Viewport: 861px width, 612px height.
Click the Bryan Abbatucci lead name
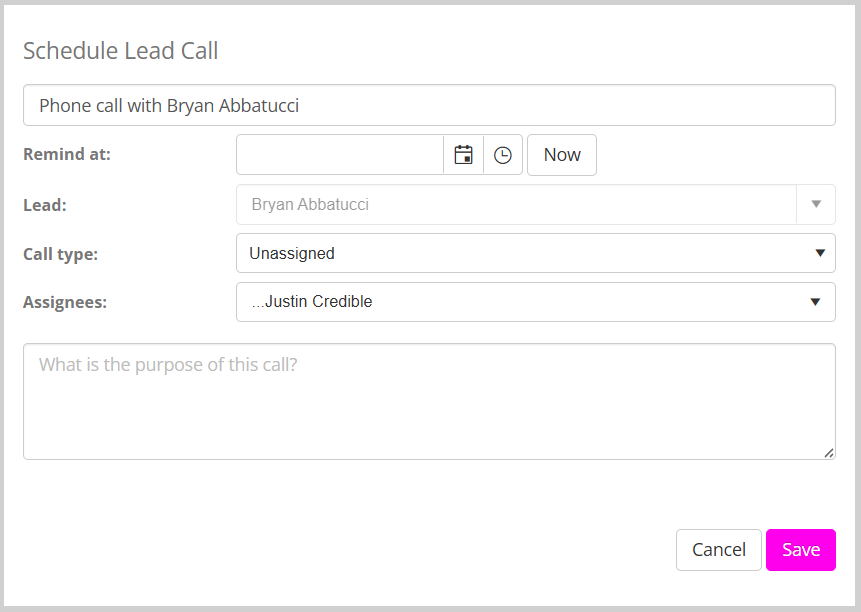click(x=310, y=204)
